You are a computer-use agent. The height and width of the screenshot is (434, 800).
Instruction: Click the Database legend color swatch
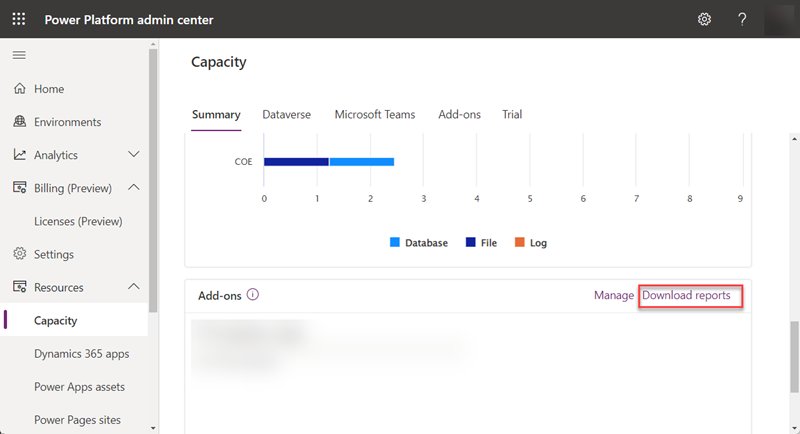pos(395,243)
